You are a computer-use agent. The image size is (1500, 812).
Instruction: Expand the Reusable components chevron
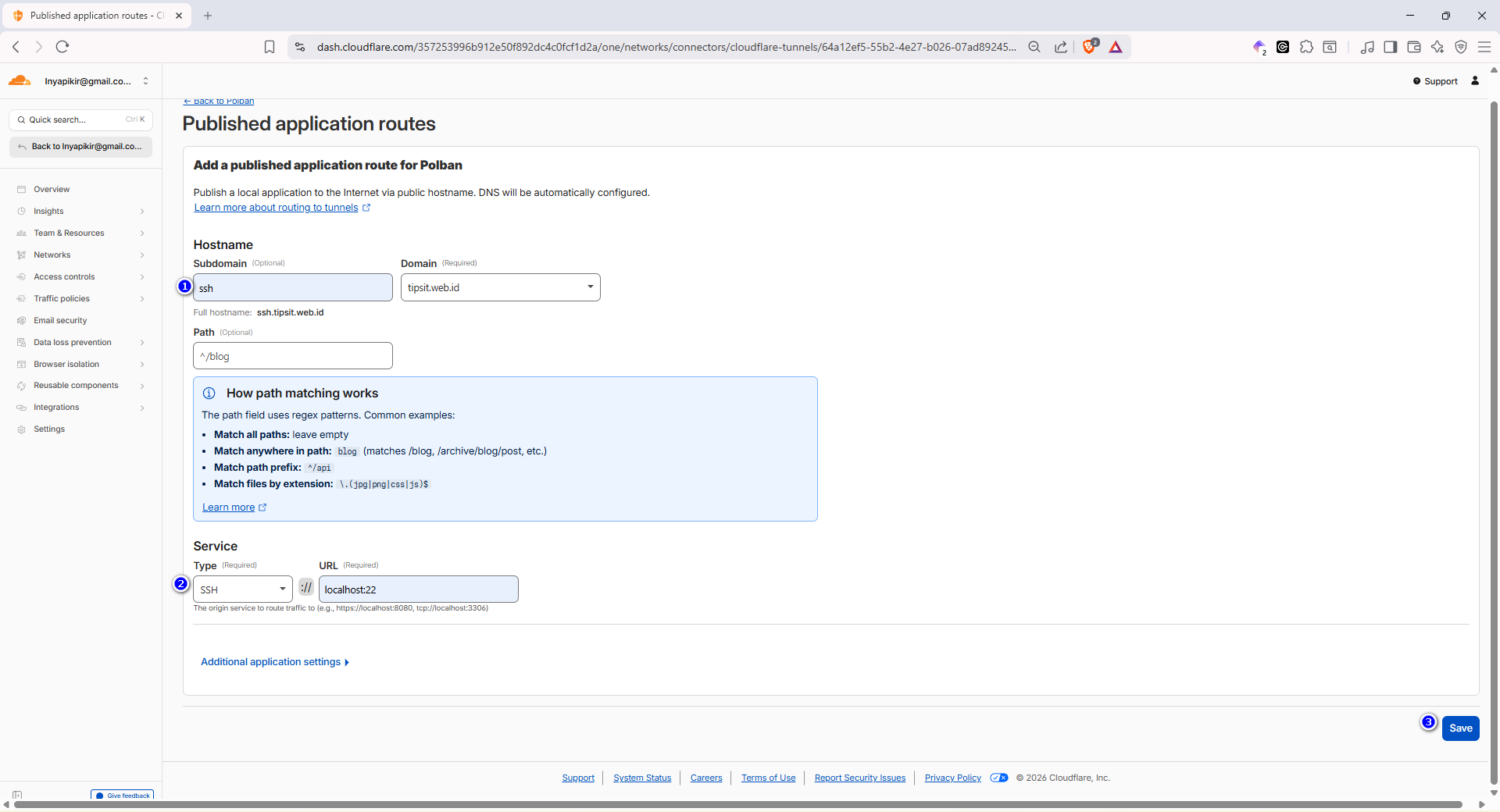point(142,386)
